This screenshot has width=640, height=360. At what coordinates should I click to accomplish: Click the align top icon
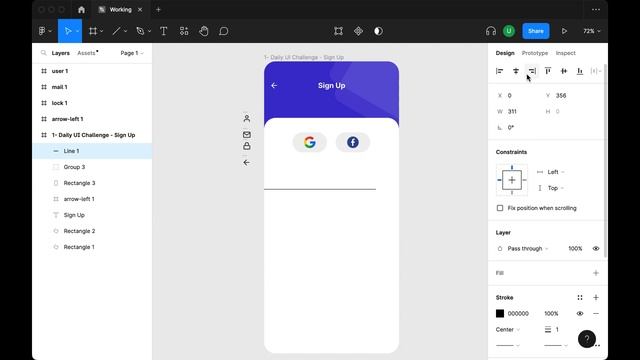(548, 71)
